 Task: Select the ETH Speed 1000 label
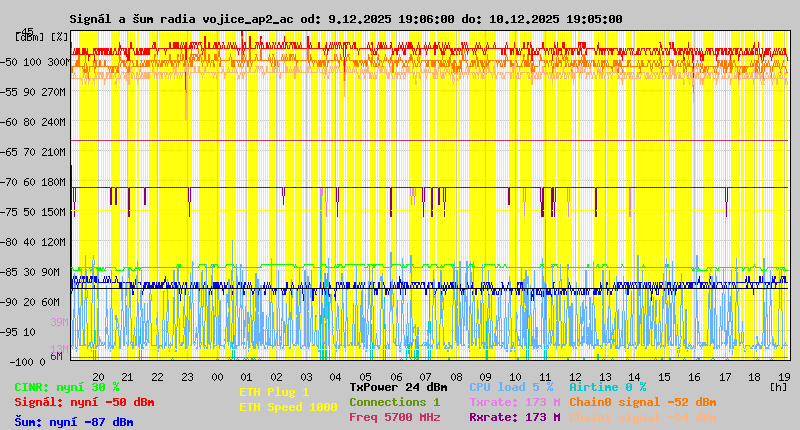[x=288, y=407]
